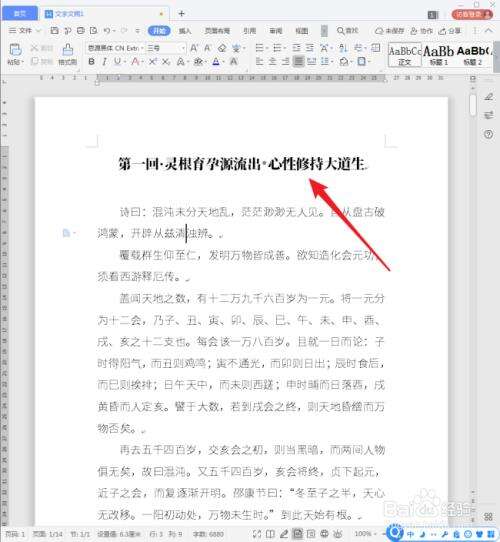Switch to the 首页 home tab
Viewport: 500px width, 542px height.
click(x=20, y=13)
